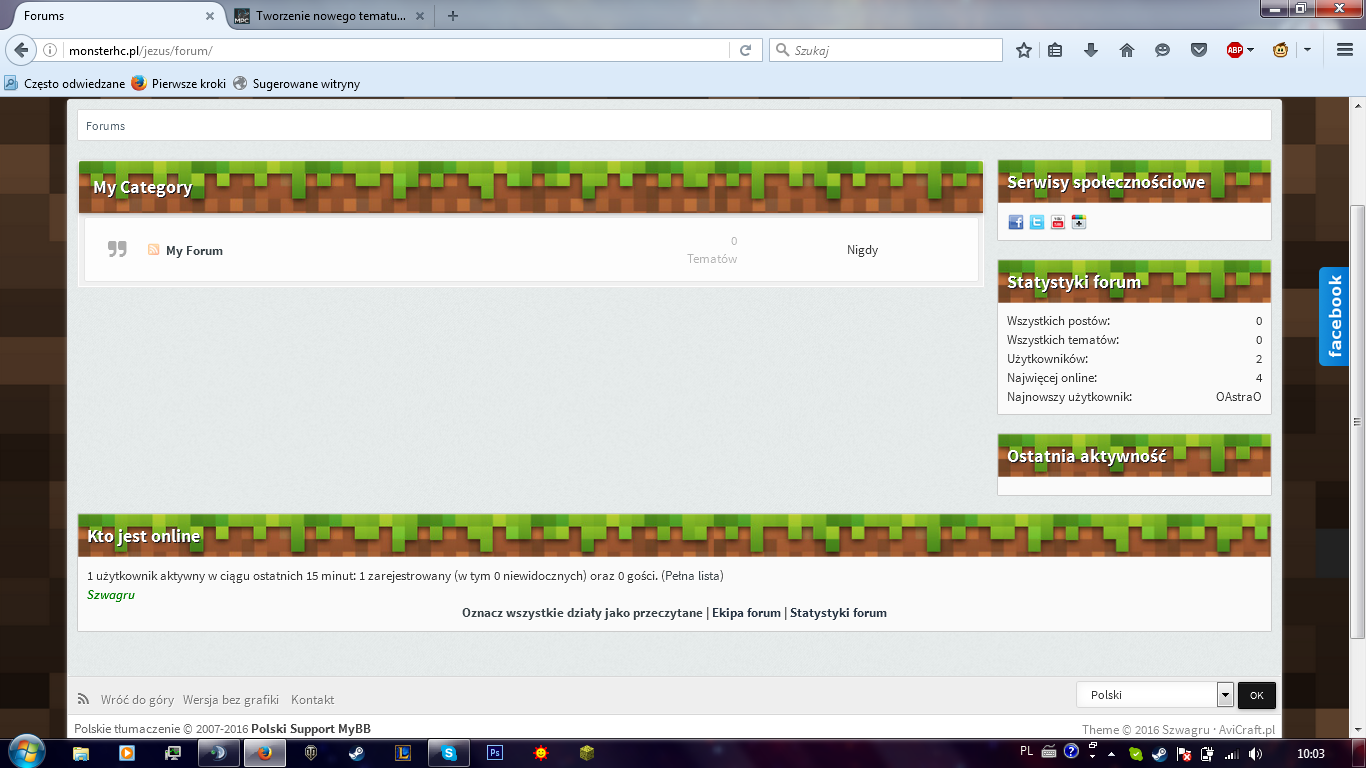Image resolution: width=1366 pixels, height=768 pixels.
Task: Open the My Forum link
Action: (194, 251)
